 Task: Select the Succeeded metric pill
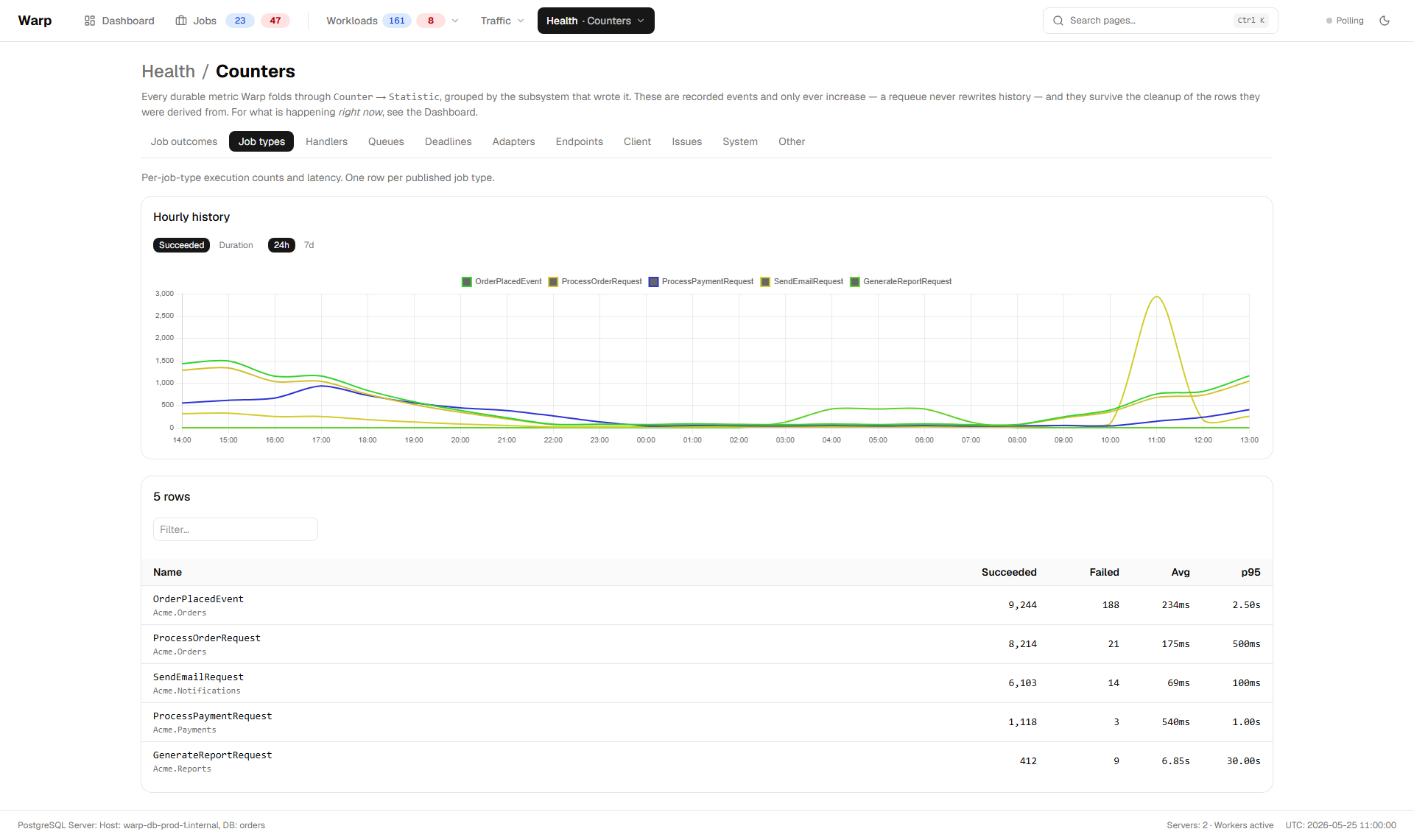(181, 245)
